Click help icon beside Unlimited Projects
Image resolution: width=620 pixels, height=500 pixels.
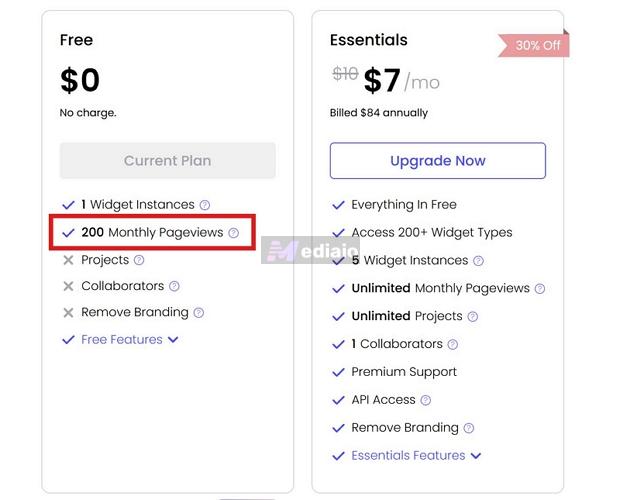pyautogui.click(x=473, y=317)
